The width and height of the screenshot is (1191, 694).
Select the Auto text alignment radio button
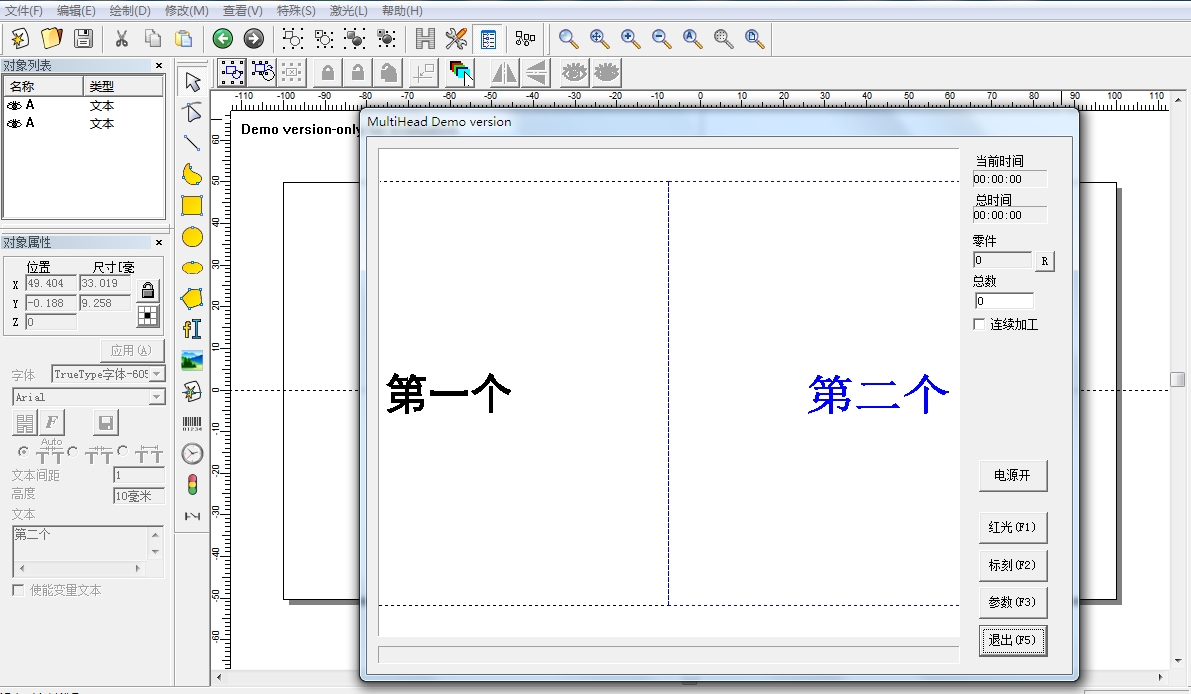click(x=24, y=451)
